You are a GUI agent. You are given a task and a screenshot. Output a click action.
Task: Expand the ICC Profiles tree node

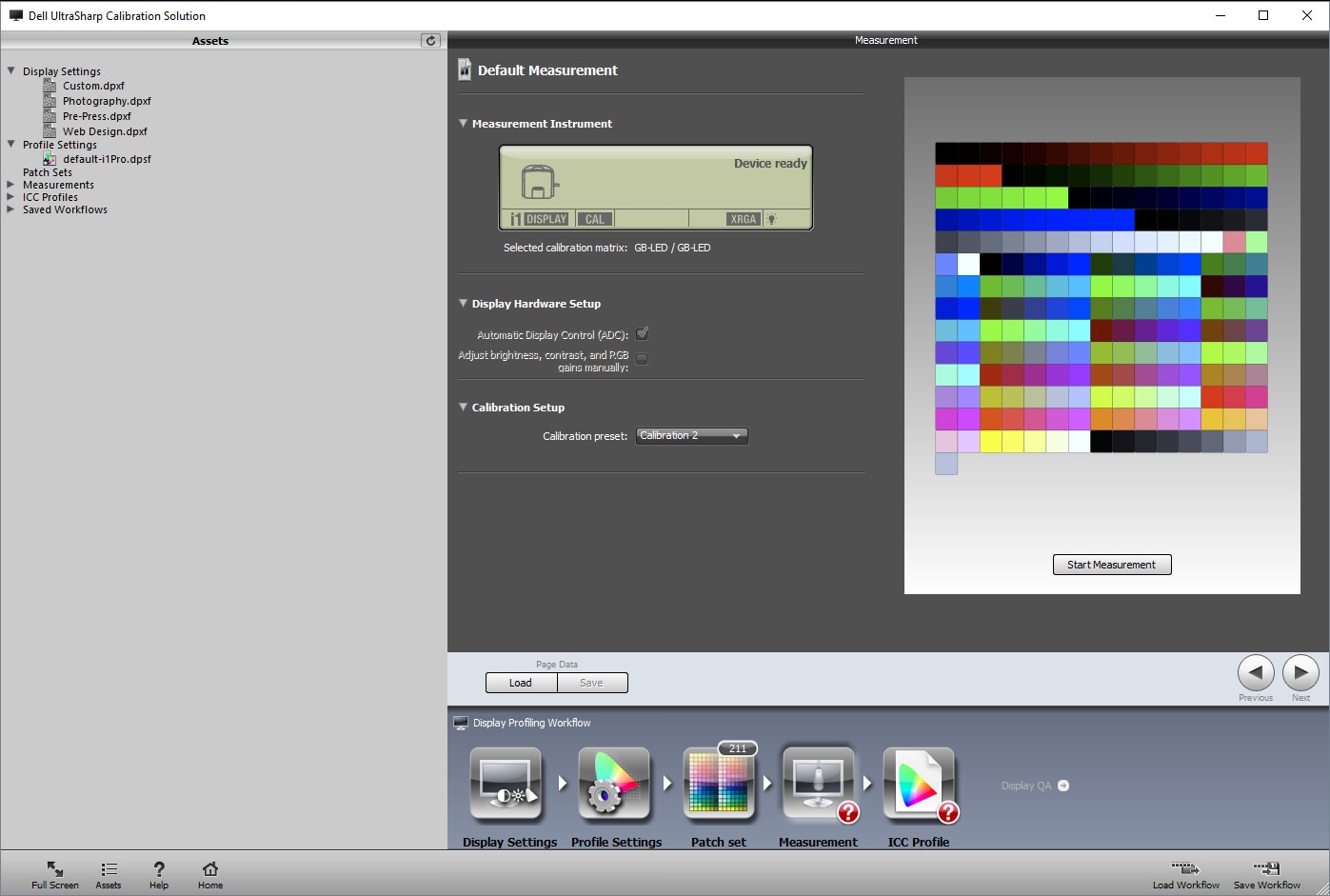tap(10, 197)
